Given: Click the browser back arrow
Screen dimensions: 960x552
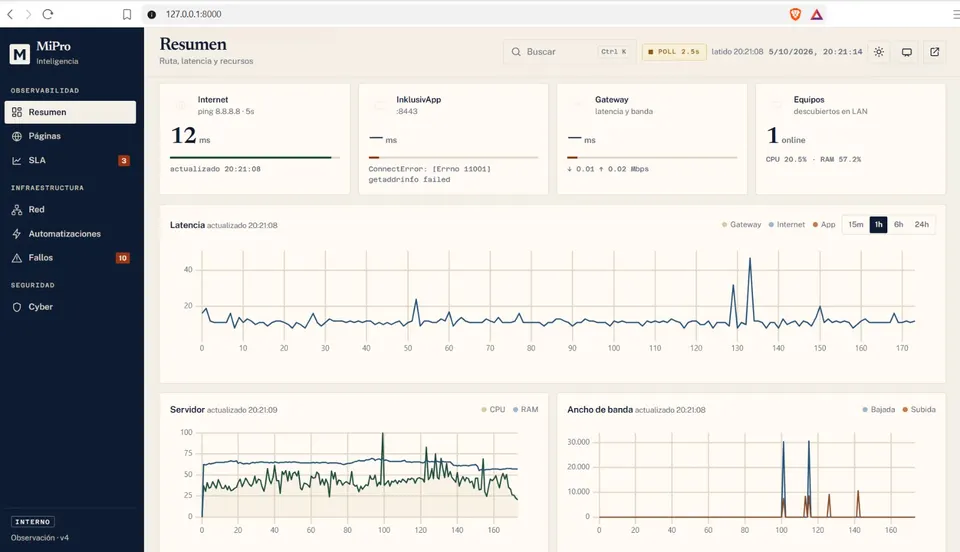Looking at the screenshot, I should (10, 14).
